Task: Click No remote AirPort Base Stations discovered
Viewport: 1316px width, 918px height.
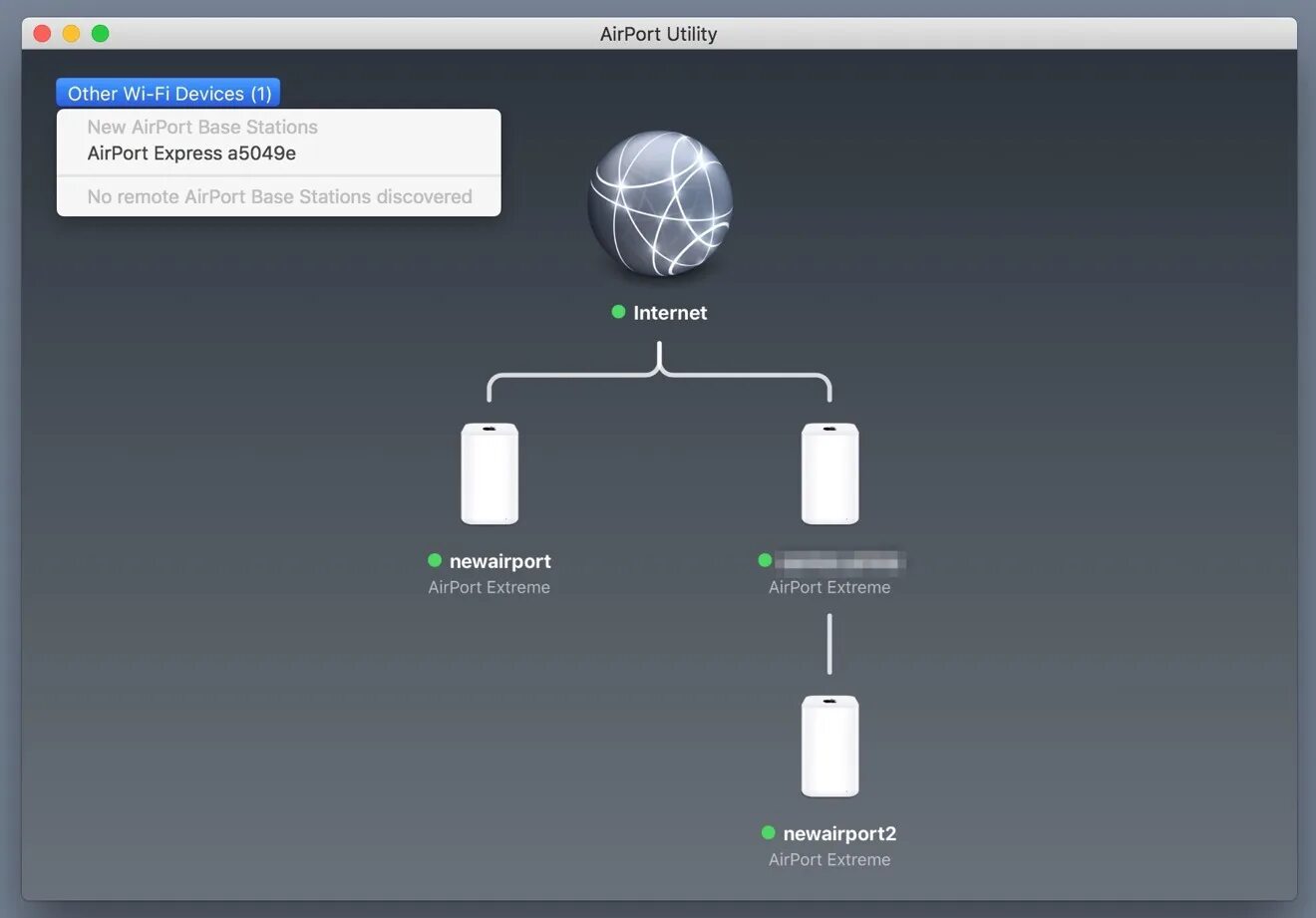Action: pyautogui.click(x=279, y=197)
